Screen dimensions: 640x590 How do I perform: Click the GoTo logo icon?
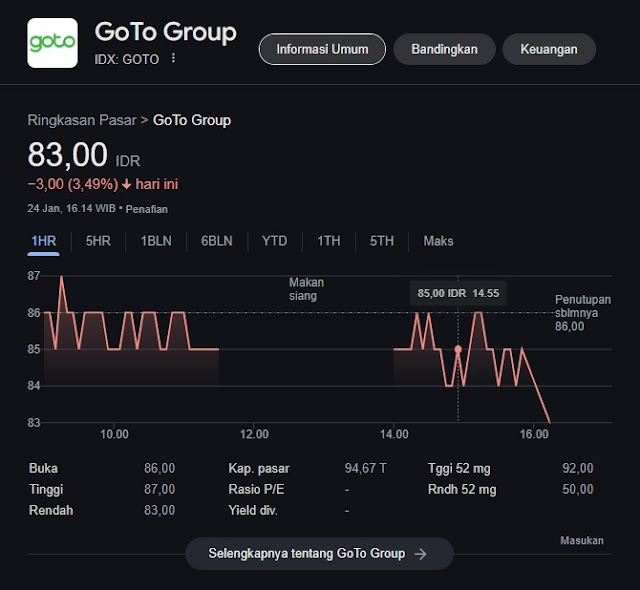click(x=52, y=43)
